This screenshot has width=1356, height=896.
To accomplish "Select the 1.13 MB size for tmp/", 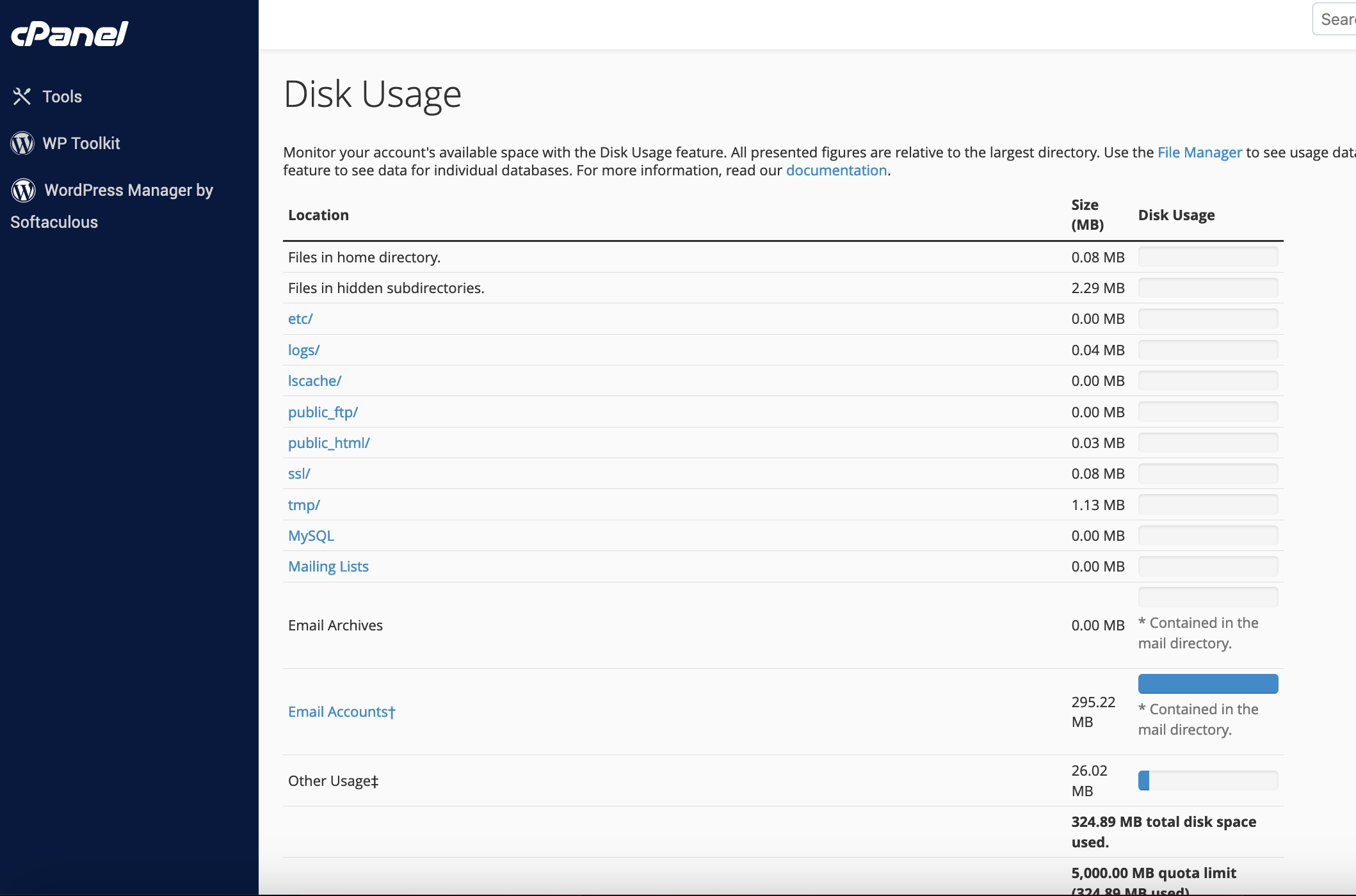I will click(1097, 505).
